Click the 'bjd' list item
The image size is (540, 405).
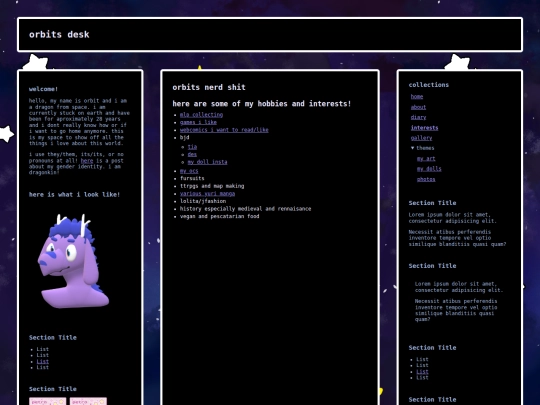tap(184, 137)
